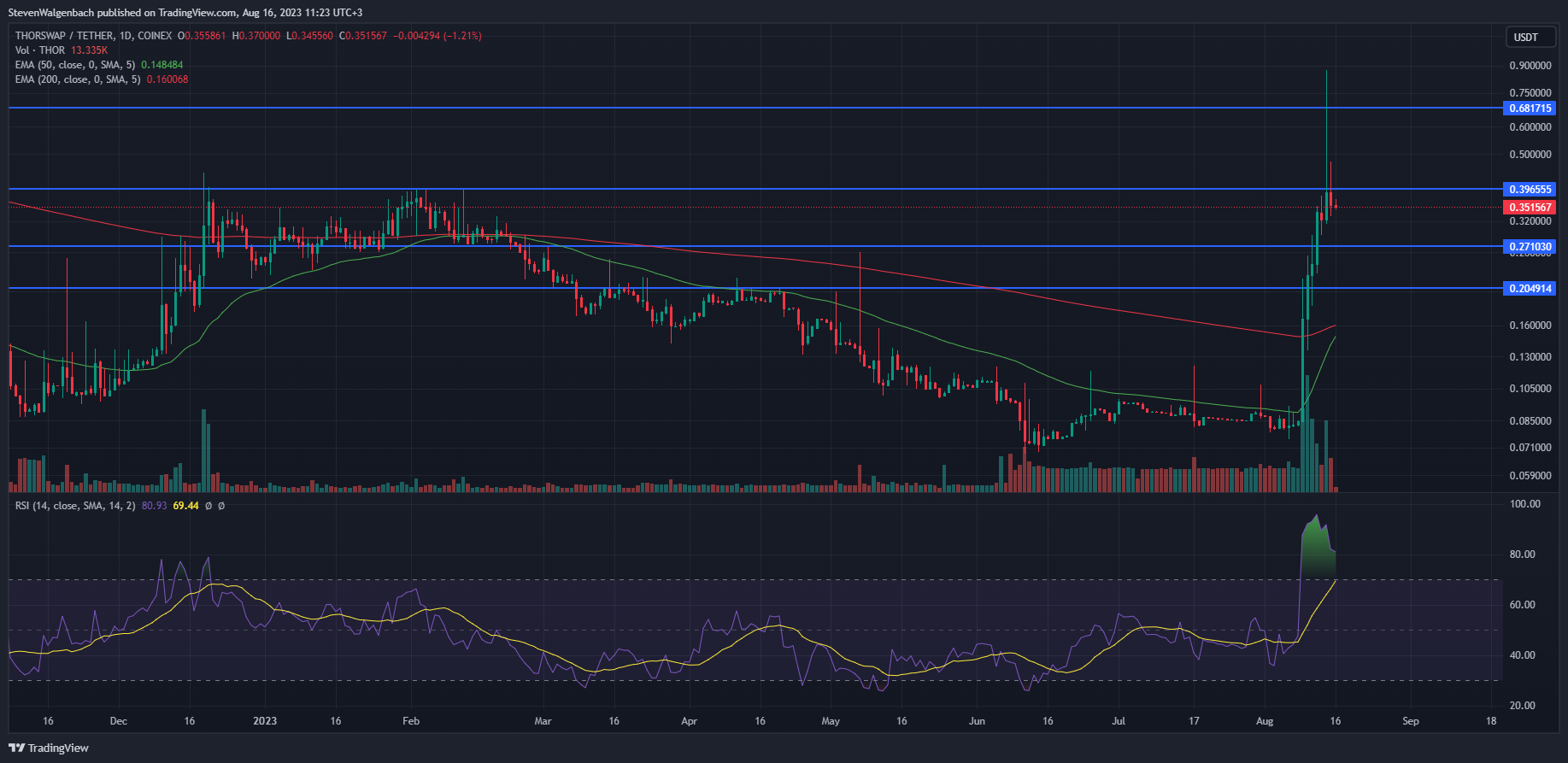Click the Dec label on time axis
Image resolution: width=1568 pixels, height=763 pixels.
[119, 721]
